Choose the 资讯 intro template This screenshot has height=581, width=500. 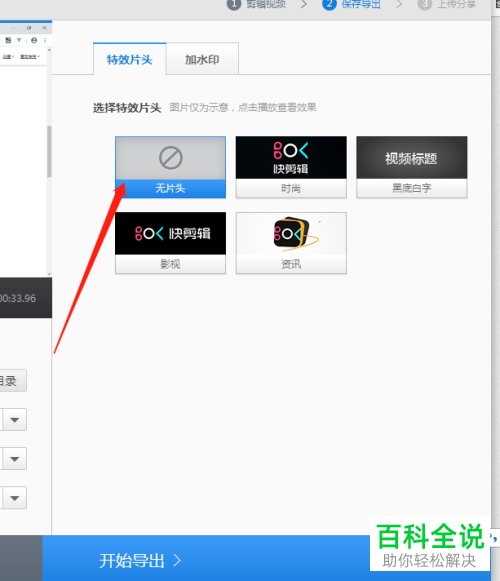(291, 243)
